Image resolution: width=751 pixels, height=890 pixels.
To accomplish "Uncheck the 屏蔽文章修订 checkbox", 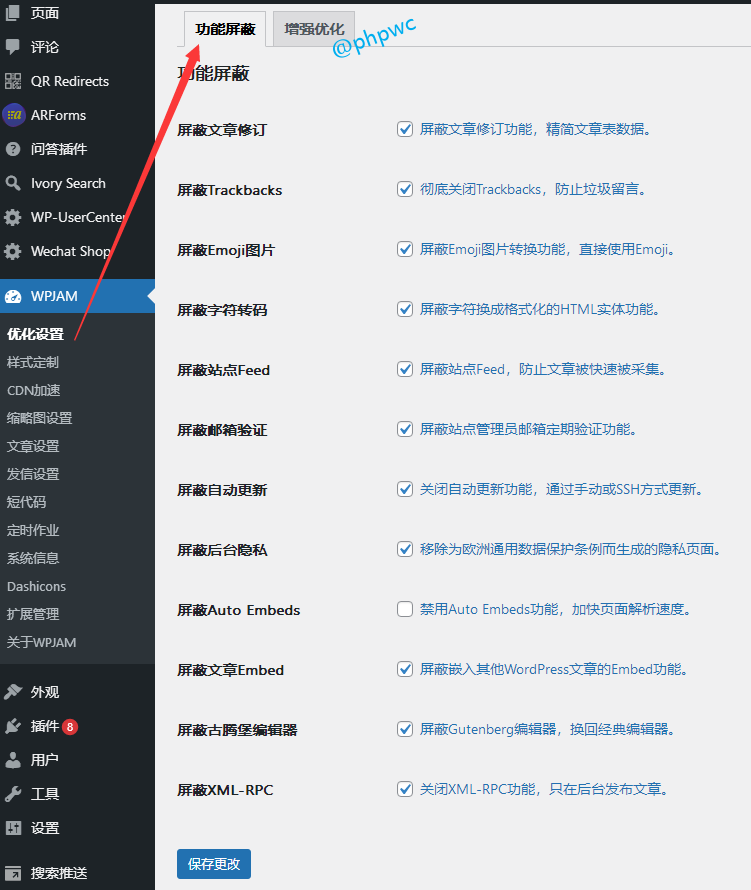I will (405, 129).
